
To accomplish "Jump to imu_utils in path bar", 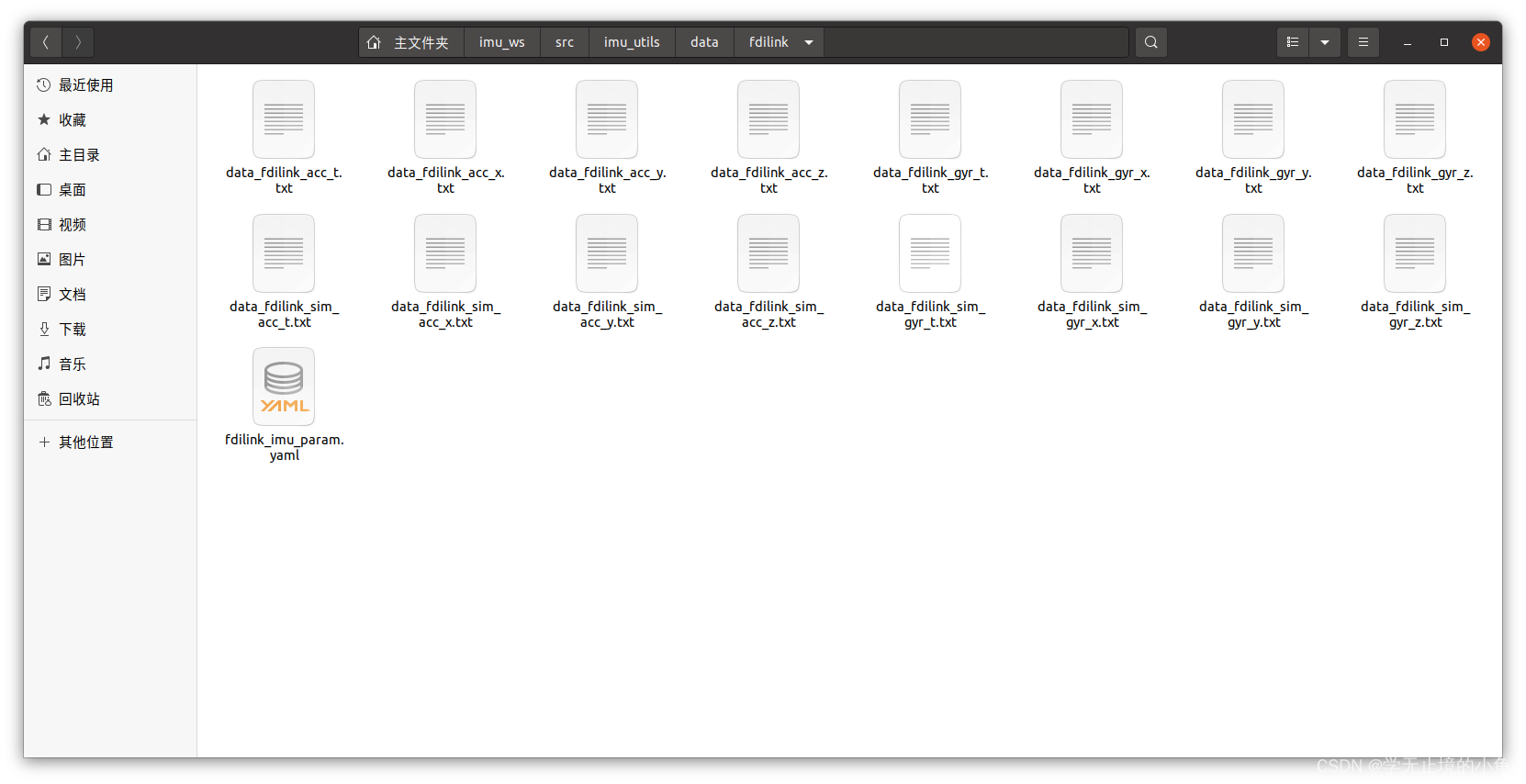I will [632, 42].
